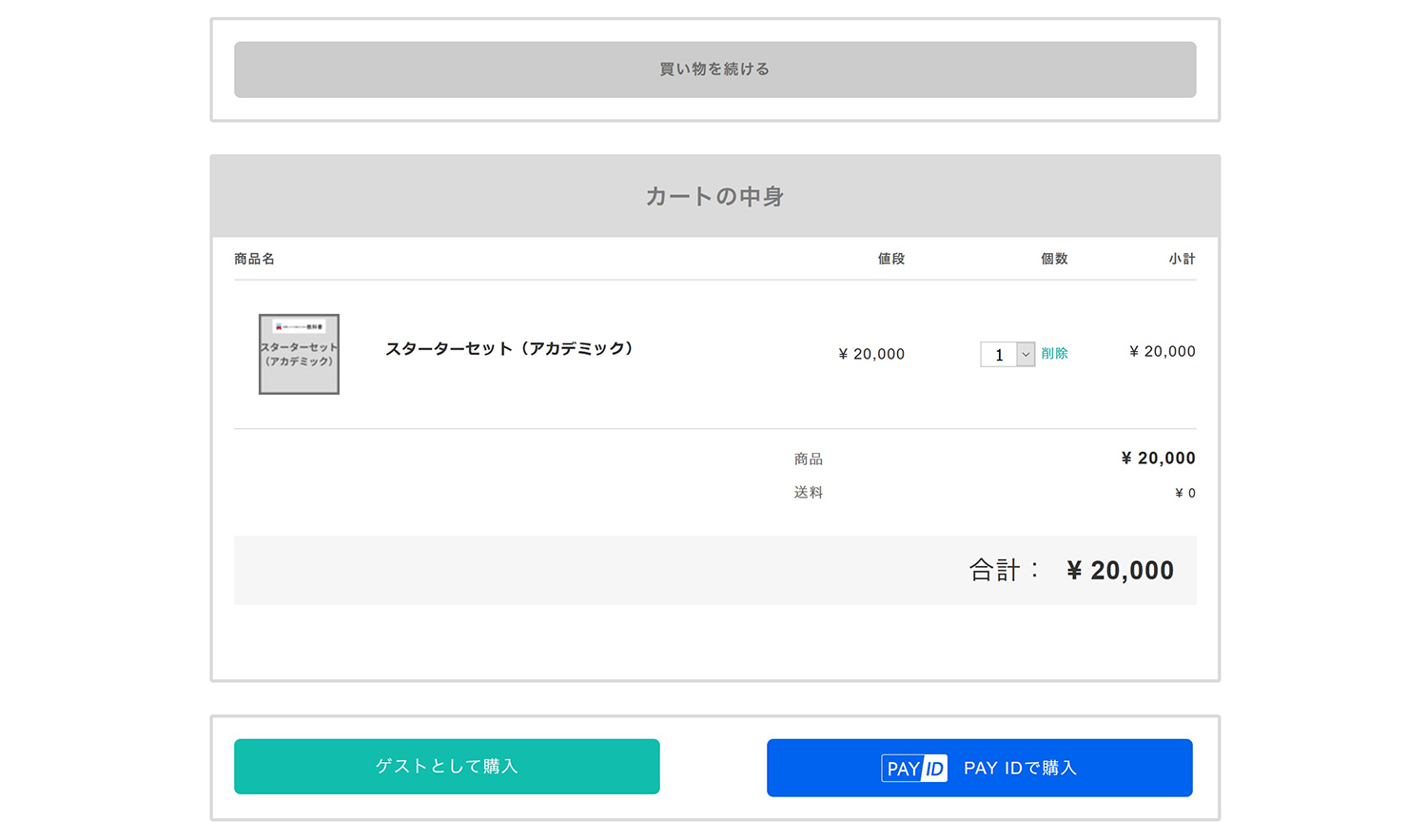Click the product subtotal ¥20,000 in the row
The height and width of the screenshot is (840, 1427).
(1162, 351)
